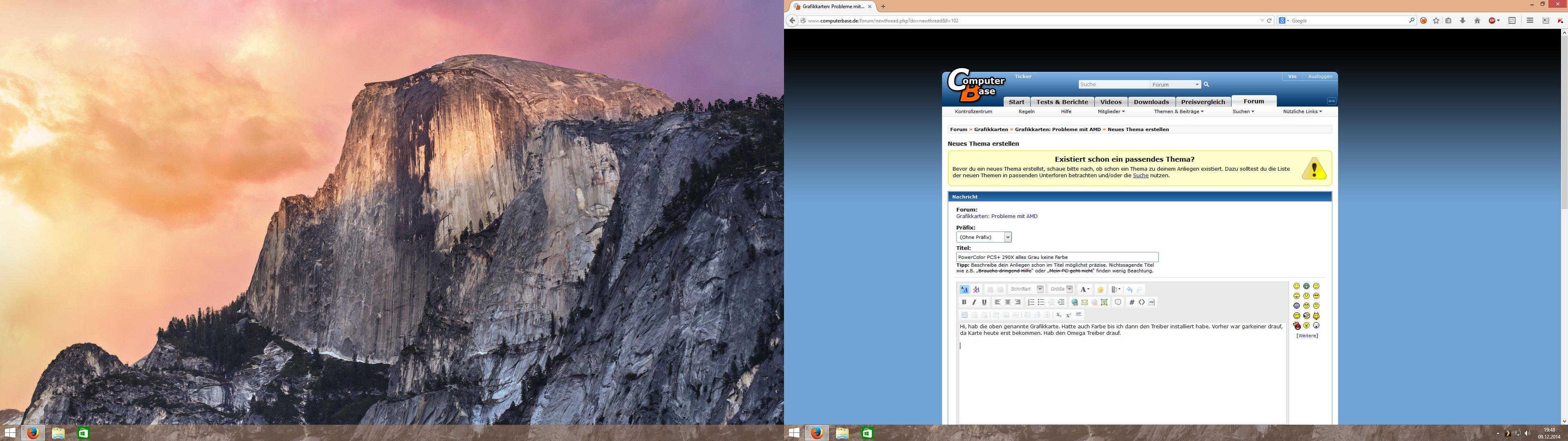Click the undo arrow in editor
This screenshot has width=1568, height=441.
pos(1130,290)
